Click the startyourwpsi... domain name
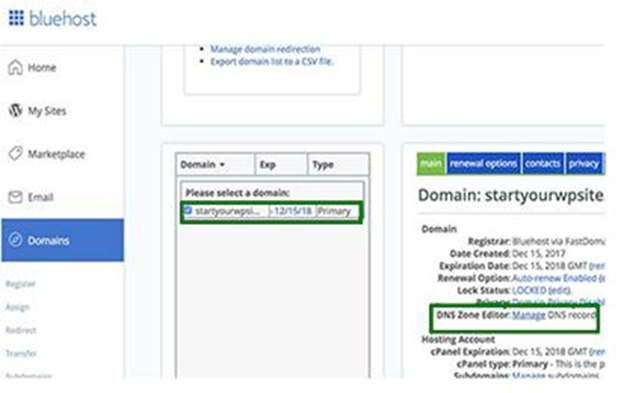 (227, 211)
